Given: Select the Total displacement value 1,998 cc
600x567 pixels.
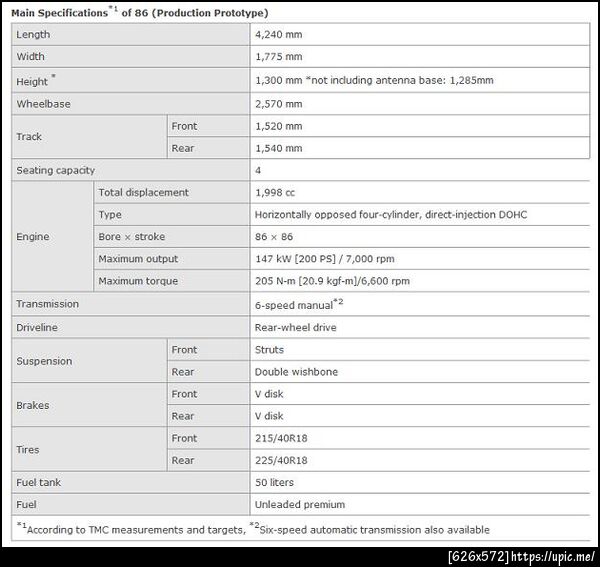Looking at the screenshot, I should pyautogui.click(x=276, y=192).
